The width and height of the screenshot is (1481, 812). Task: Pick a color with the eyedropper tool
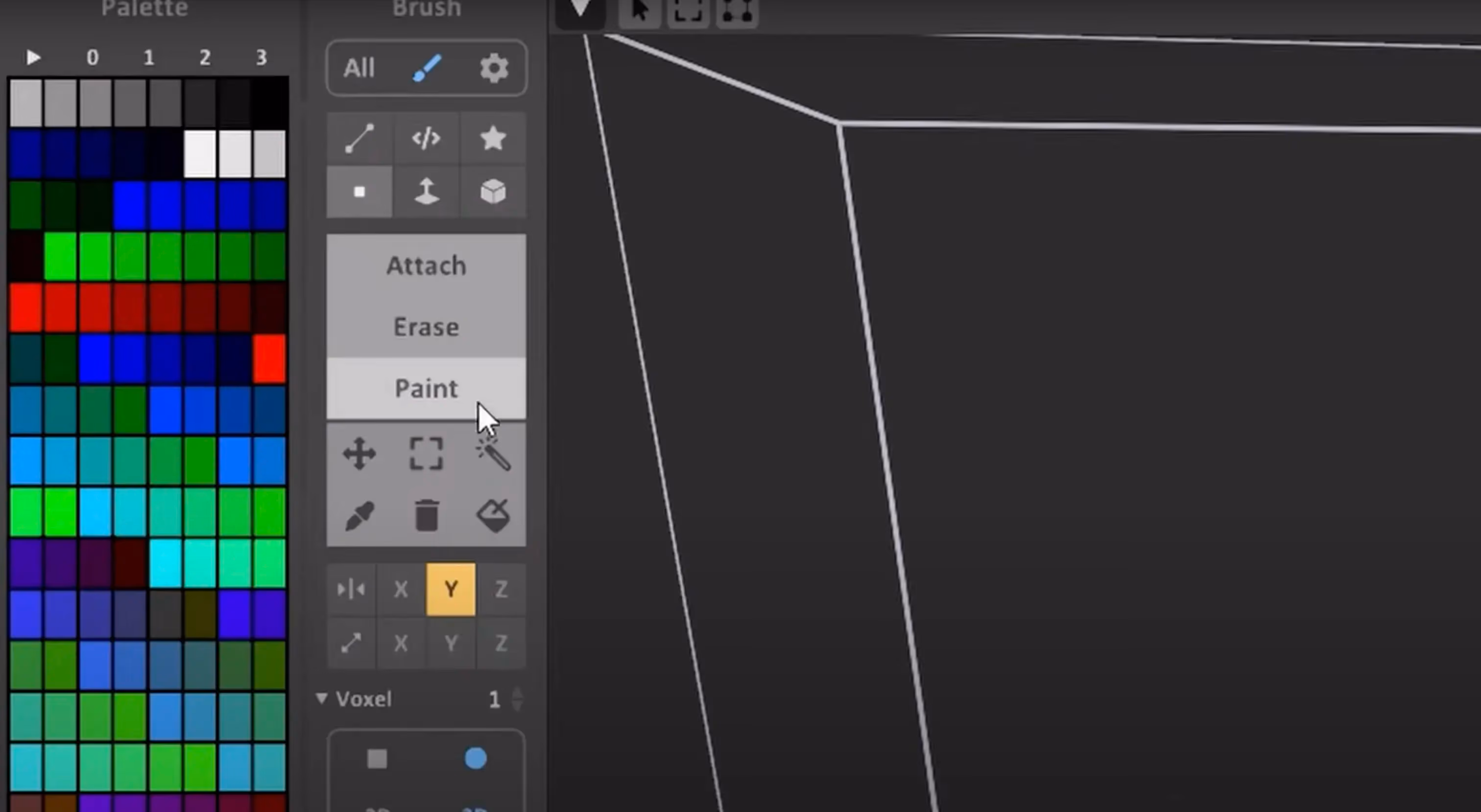pos(359,515)
